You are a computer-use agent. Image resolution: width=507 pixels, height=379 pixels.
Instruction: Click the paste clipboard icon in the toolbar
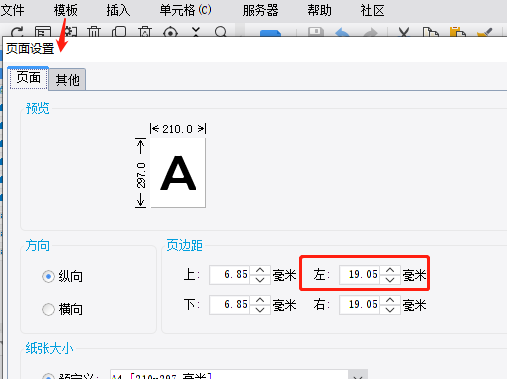click(x=458, y=32)
